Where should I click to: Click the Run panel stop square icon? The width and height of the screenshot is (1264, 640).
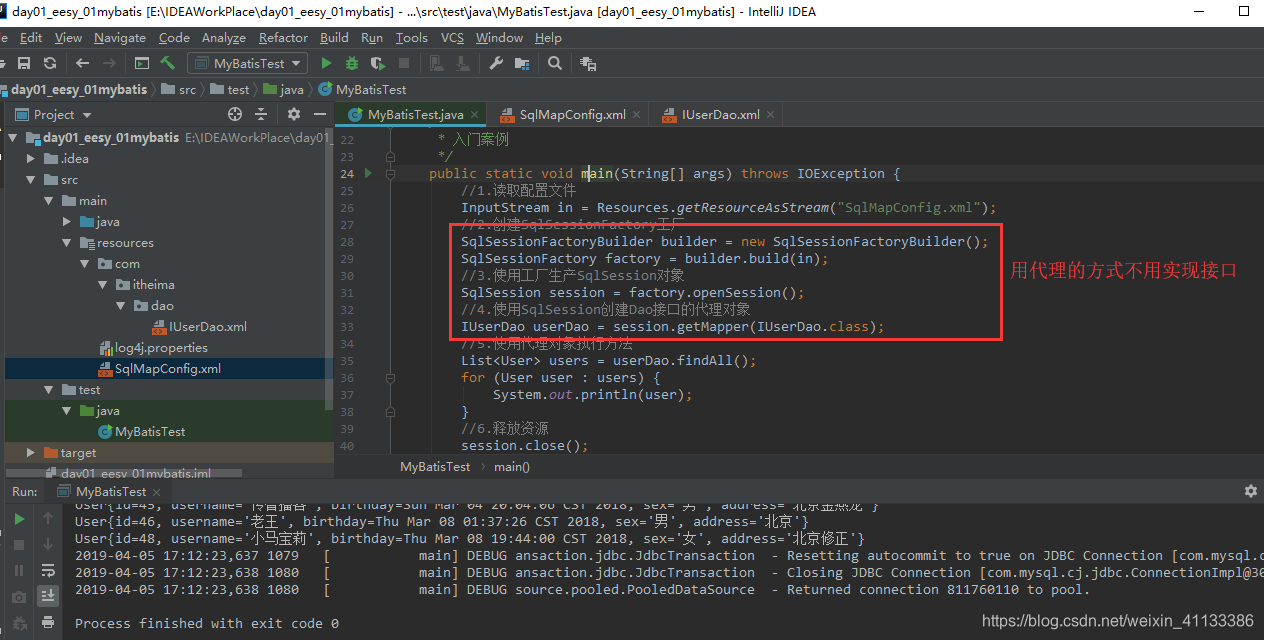(19, 544)
